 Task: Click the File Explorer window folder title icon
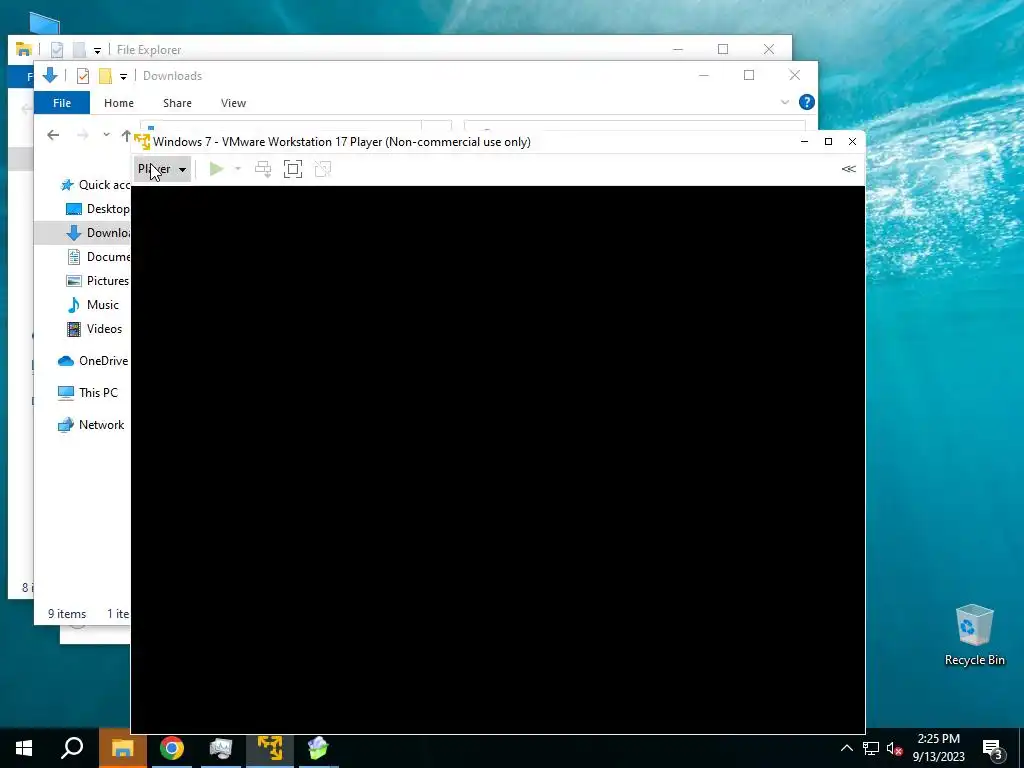(x=24, y=50)
